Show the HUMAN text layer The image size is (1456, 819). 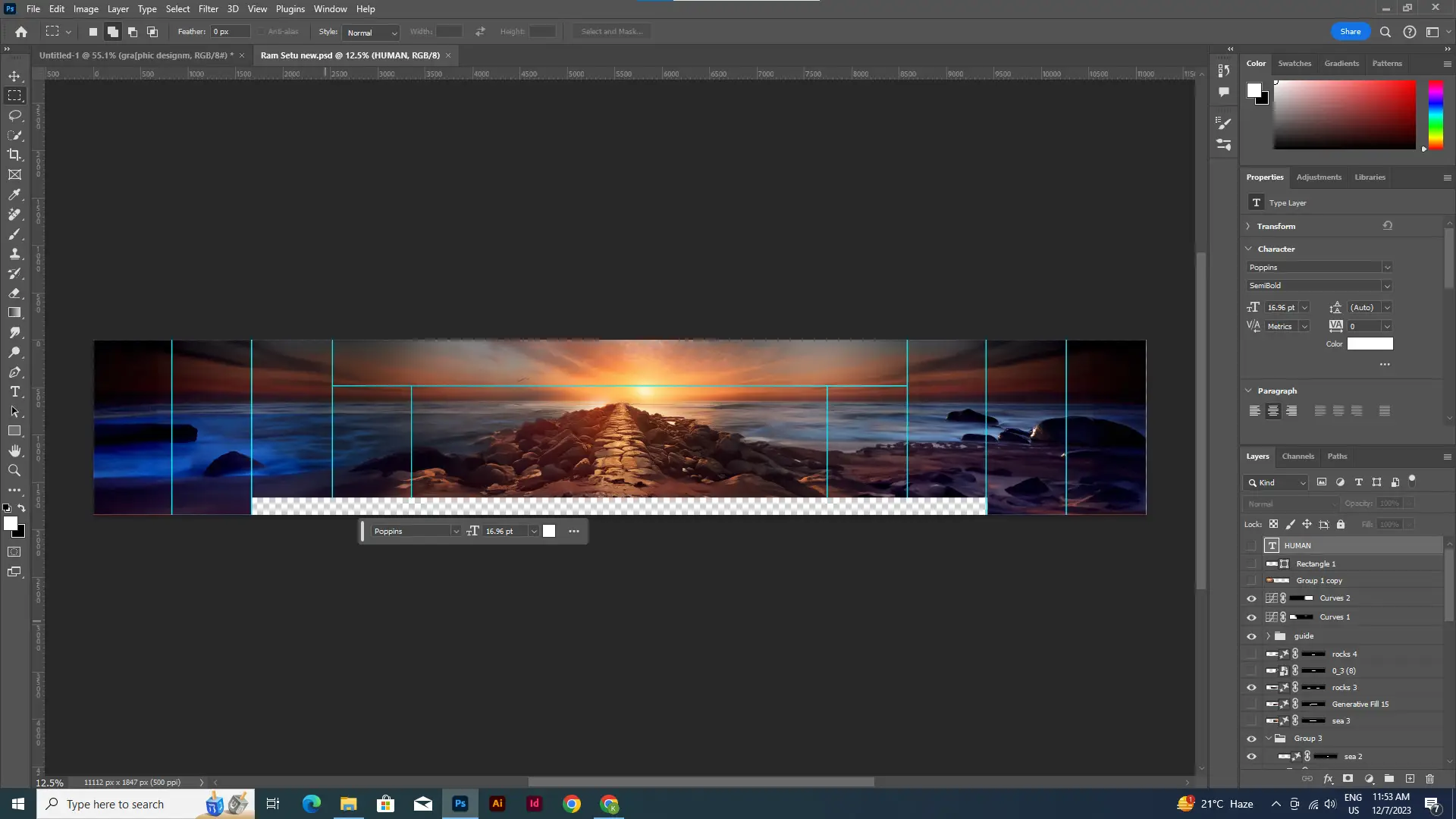tap(1251, 545)
